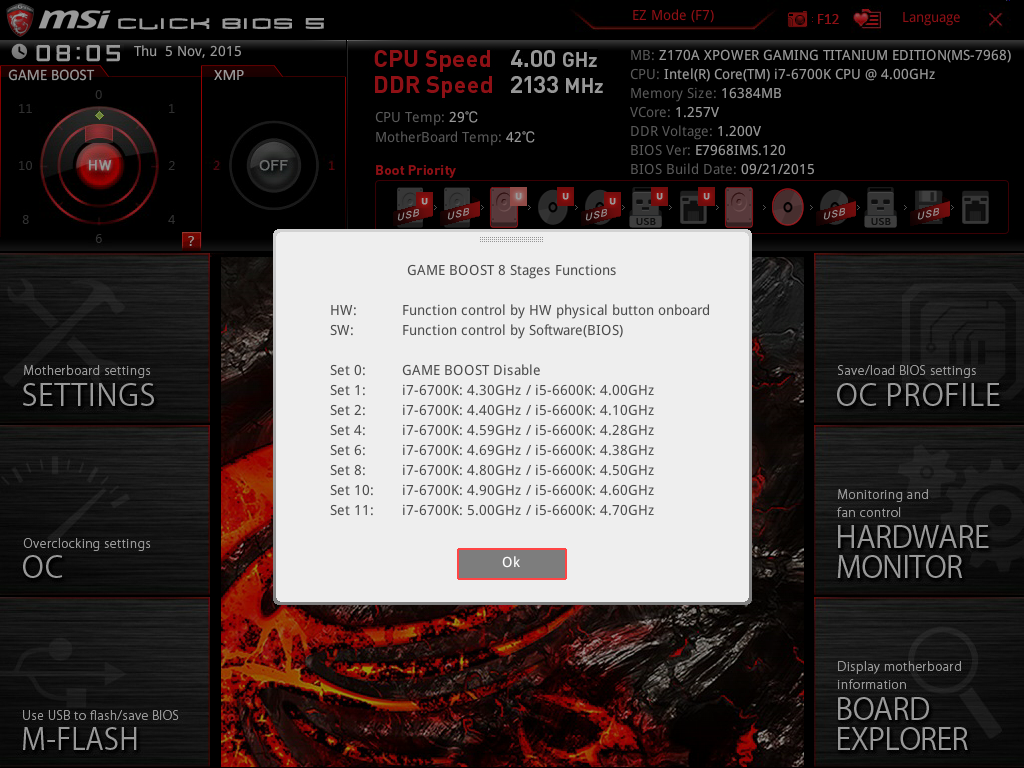Click the XMP panel label

(229, 75)
